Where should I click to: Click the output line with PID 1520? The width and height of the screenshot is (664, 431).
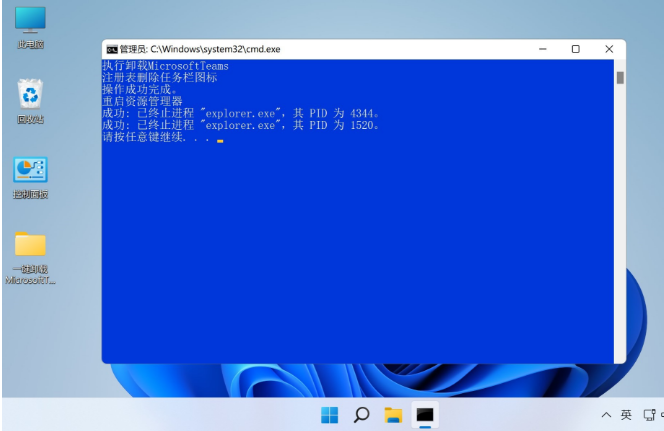(241, 125)
